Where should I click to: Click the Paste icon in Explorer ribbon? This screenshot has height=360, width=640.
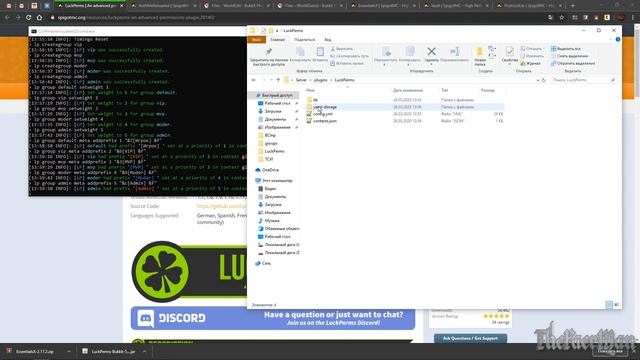pos(320,55)
